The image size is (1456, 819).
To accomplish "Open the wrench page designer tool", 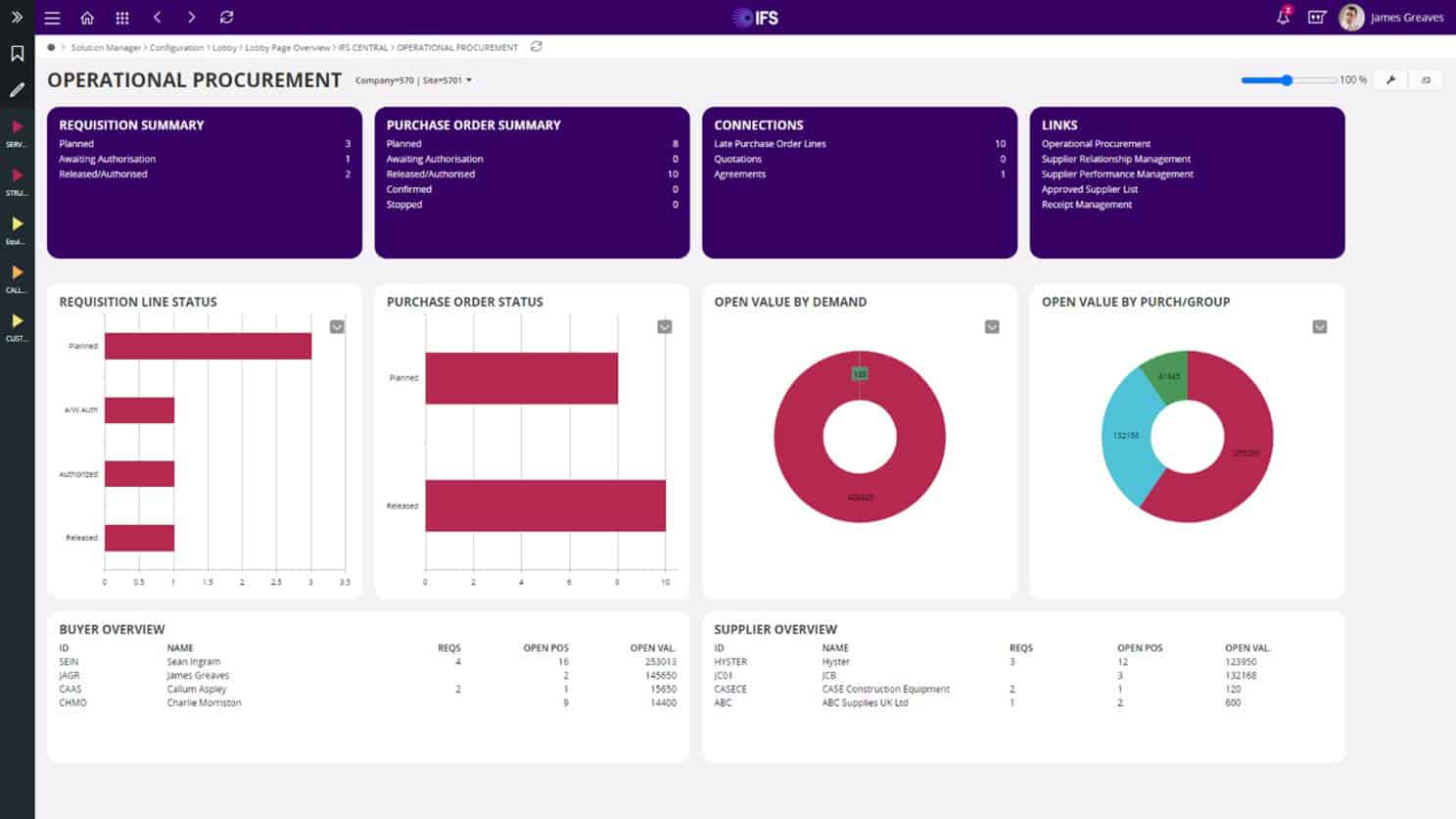I will pyautogui.click(x=1390, y=80).
